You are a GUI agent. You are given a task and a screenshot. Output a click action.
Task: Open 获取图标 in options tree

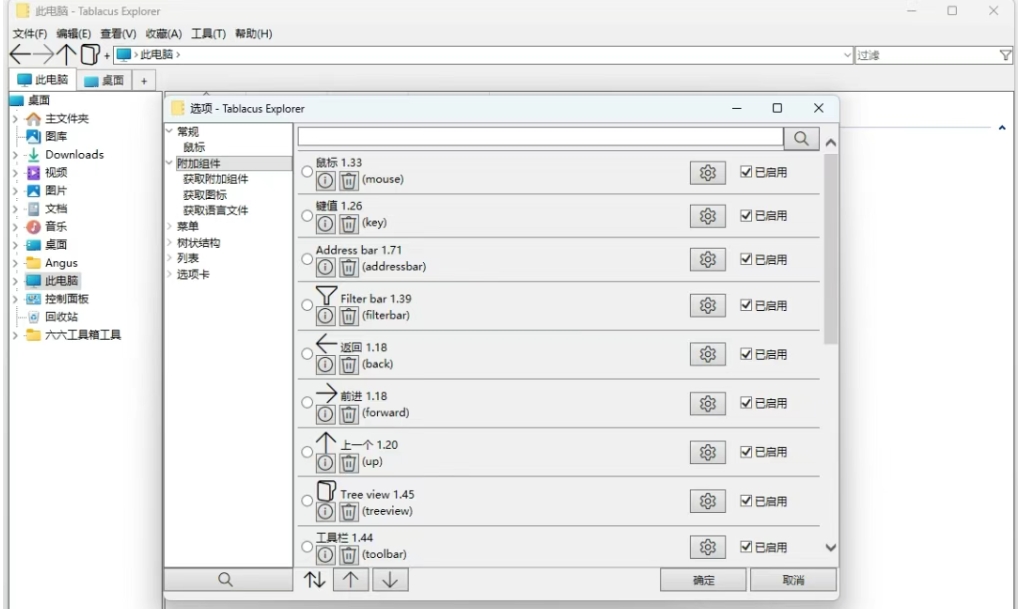pos(205,195)
